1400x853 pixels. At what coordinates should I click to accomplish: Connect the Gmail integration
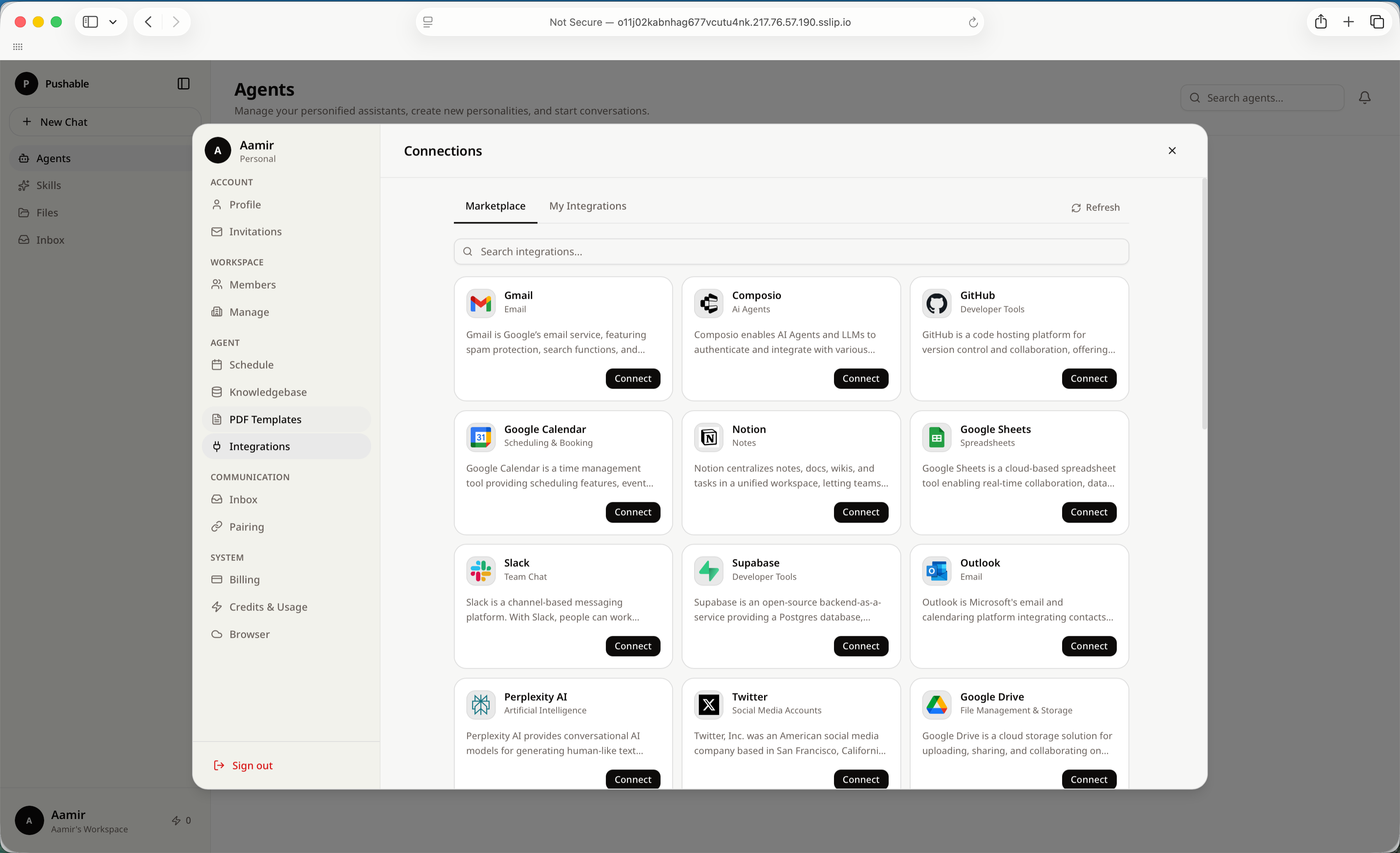coord(632,378)
